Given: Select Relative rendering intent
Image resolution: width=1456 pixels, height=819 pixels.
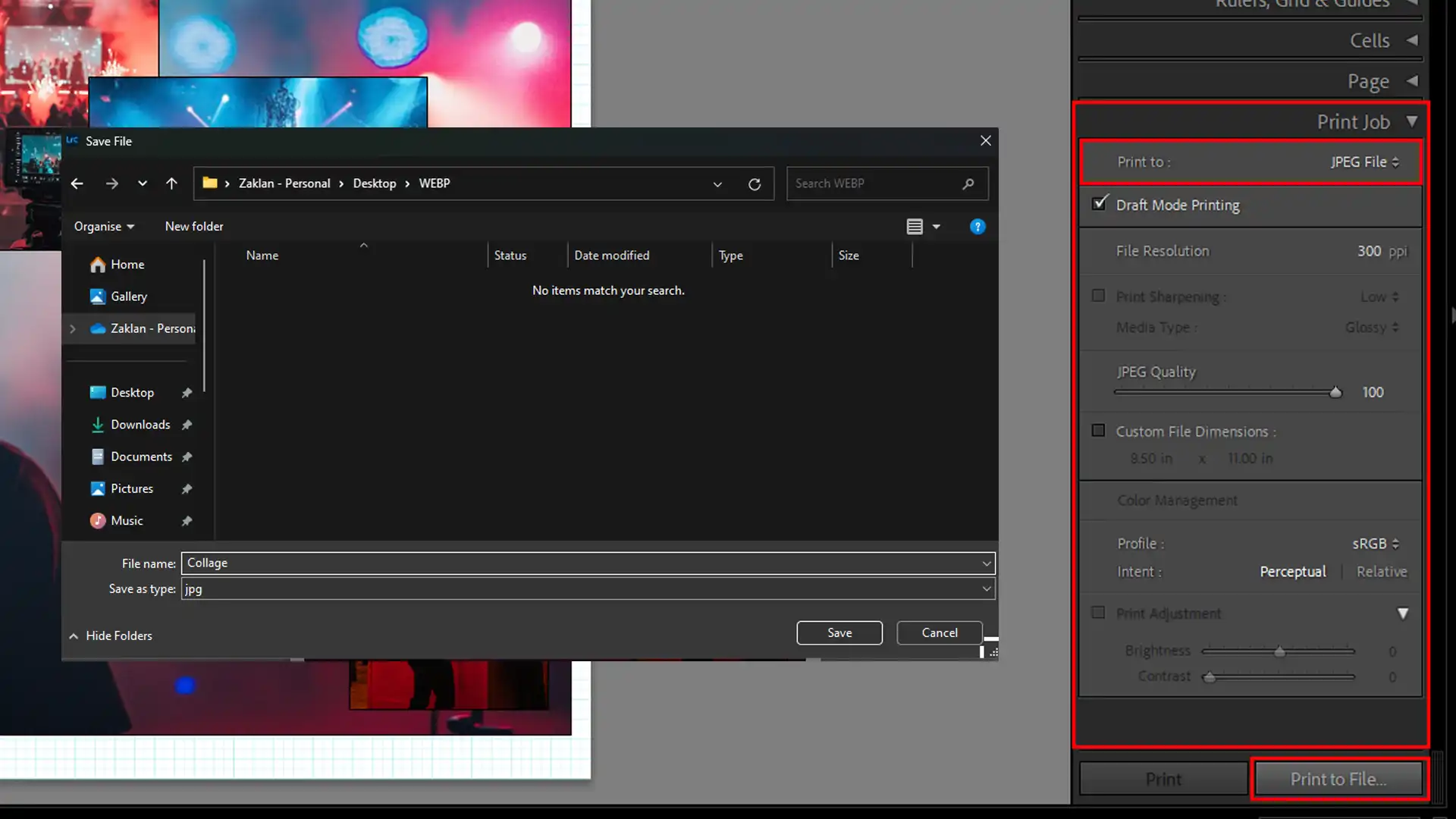Looking at the screenshot, I should click(1382, 572).
